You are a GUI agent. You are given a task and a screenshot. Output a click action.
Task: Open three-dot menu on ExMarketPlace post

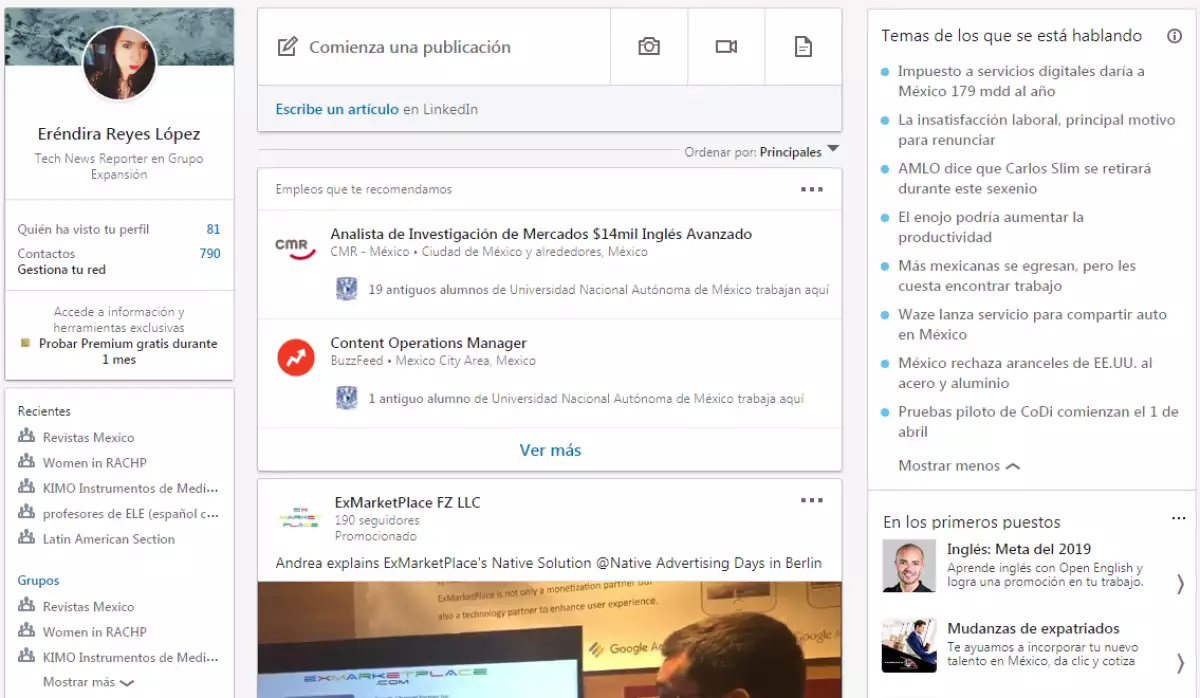point(811,500)
